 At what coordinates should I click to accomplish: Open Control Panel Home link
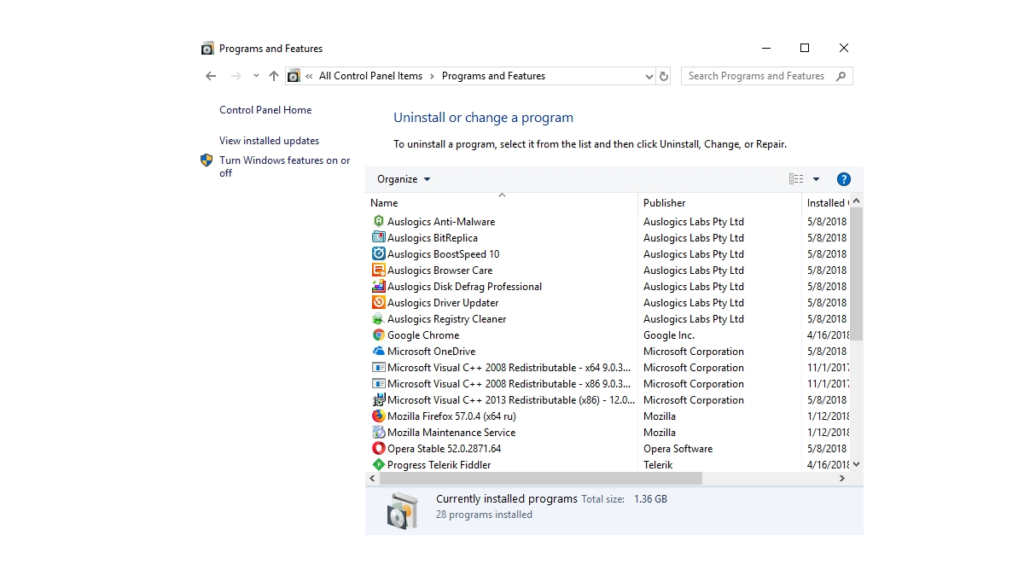[x=265, y=110]
